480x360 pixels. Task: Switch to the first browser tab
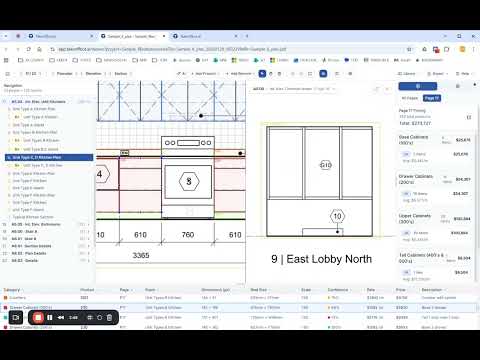click(60, 36)
